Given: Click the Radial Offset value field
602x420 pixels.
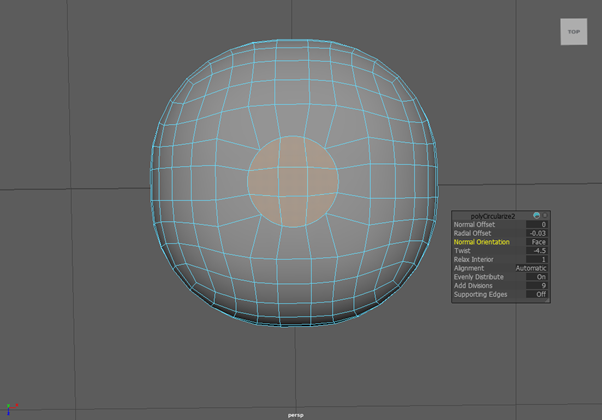Looking at the screenshot, I should tap(537, 233).
